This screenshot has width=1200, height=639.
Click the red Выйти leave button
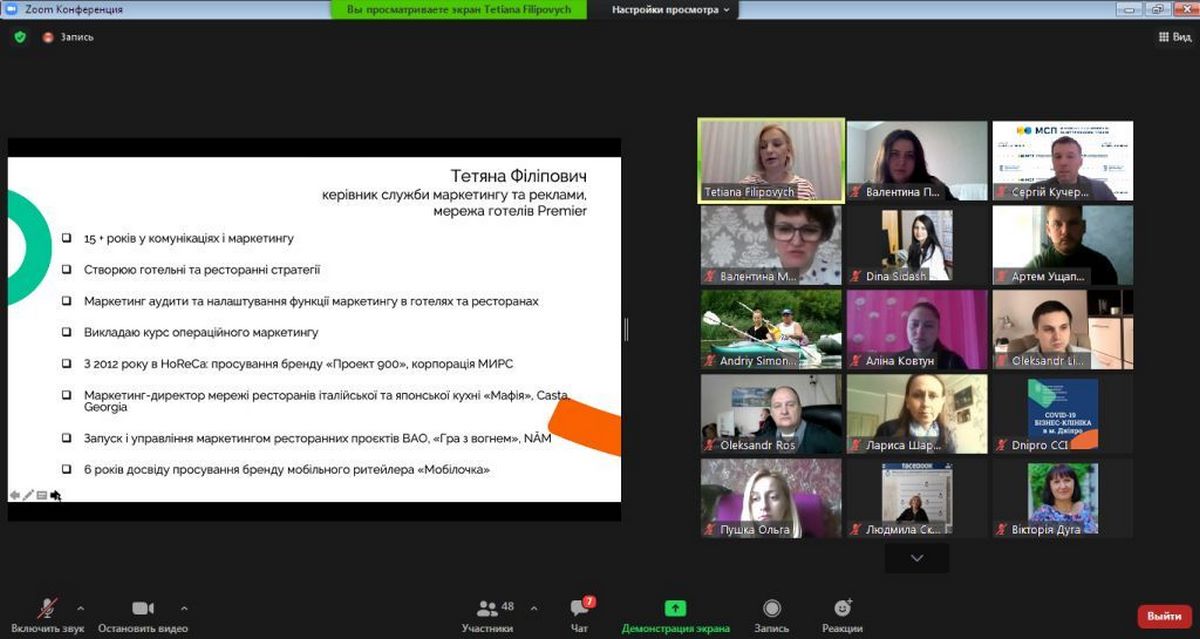point(1164,616)
